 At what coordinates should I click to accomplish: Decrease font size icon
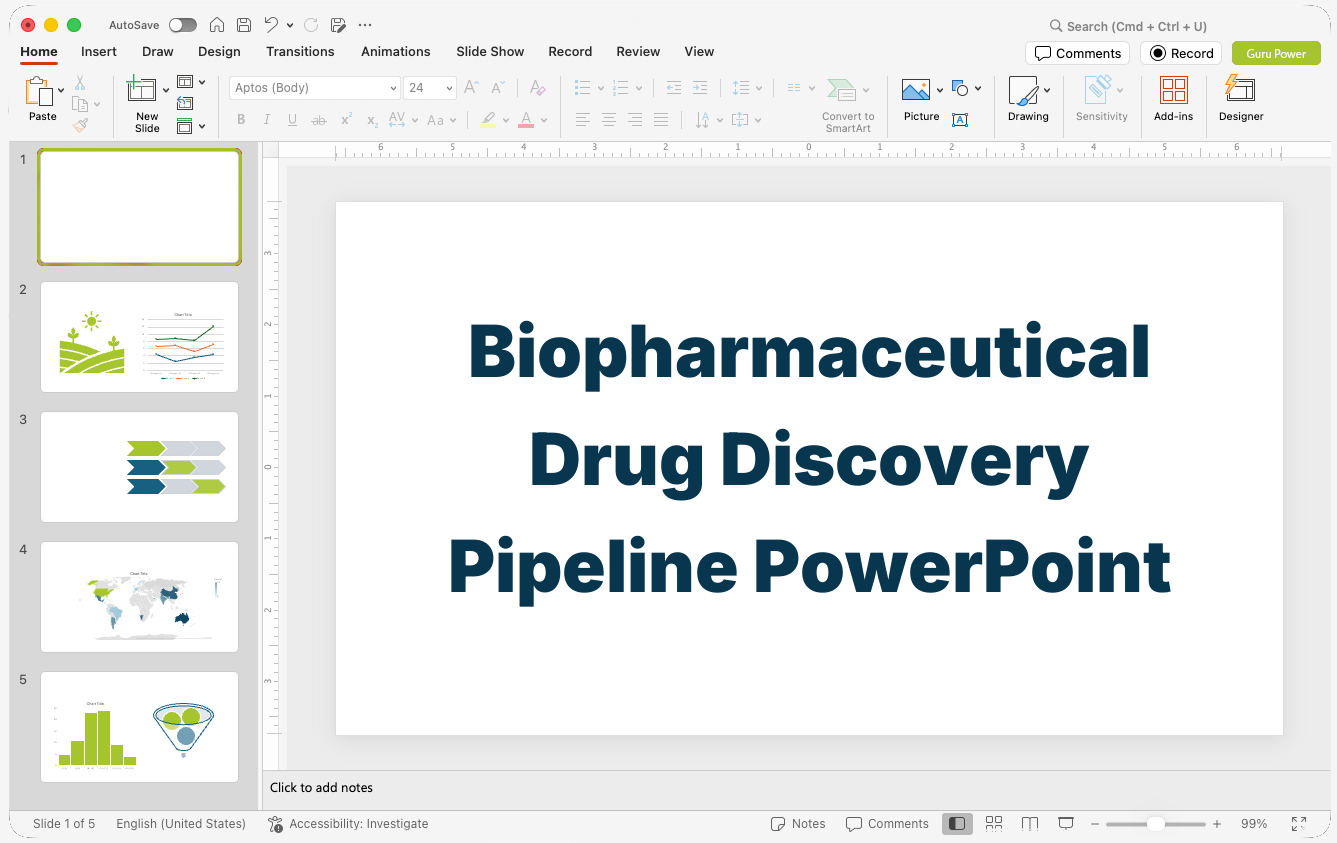point(497,88)
